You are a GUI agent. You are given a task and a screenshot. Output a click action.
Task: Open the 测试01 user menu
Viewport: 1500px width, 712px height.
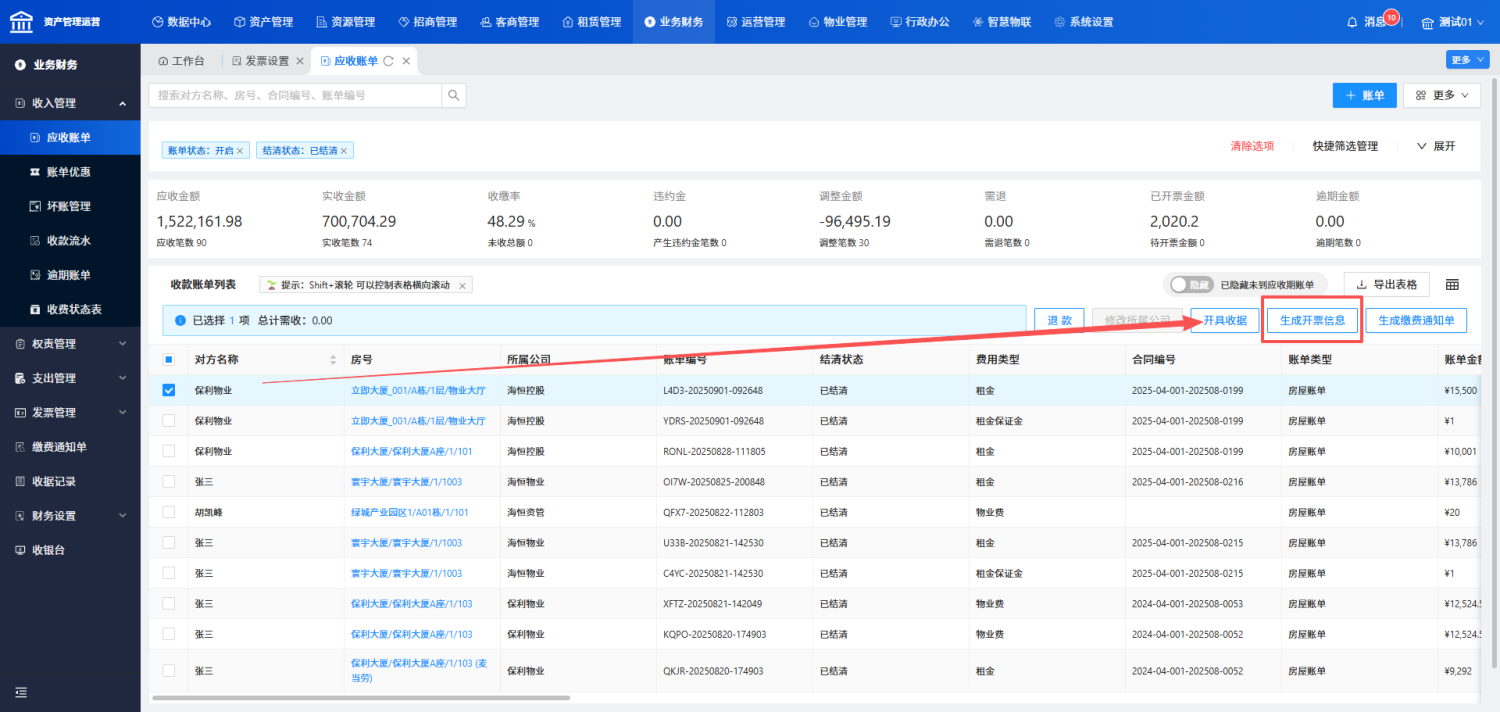(x=1455, y=22)
